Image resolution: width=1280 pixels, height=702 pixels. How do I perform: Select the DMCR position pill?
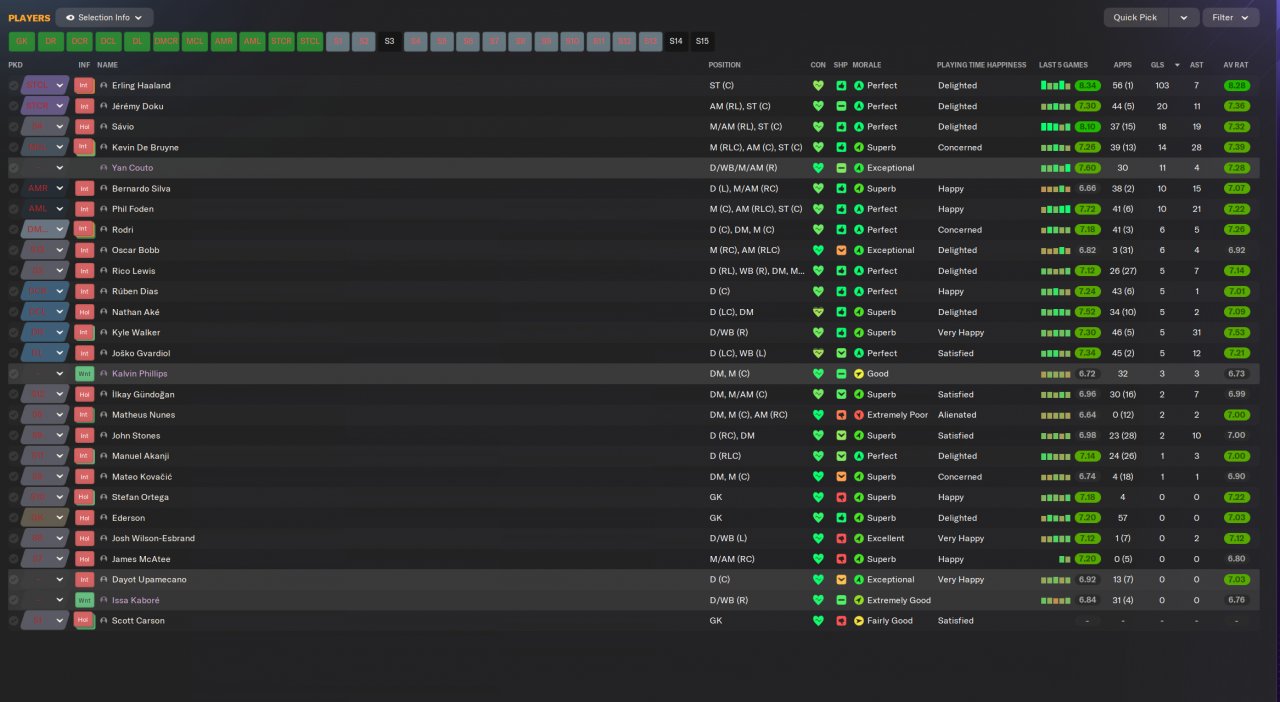(x=166, y=41)
